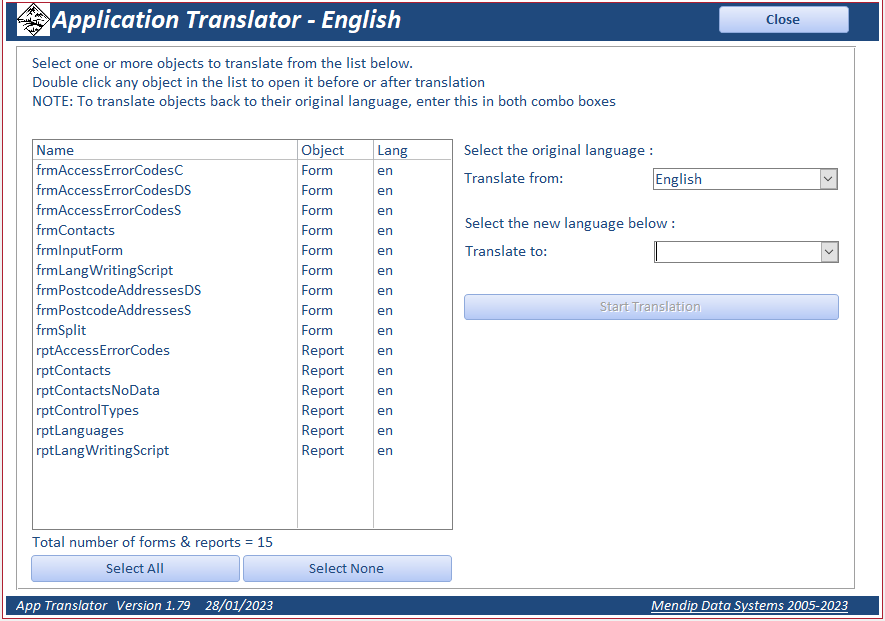This screenshot has height=621, width=885.
Task: Select the rptAccessErrorCodes report
Action: [242, 351]
